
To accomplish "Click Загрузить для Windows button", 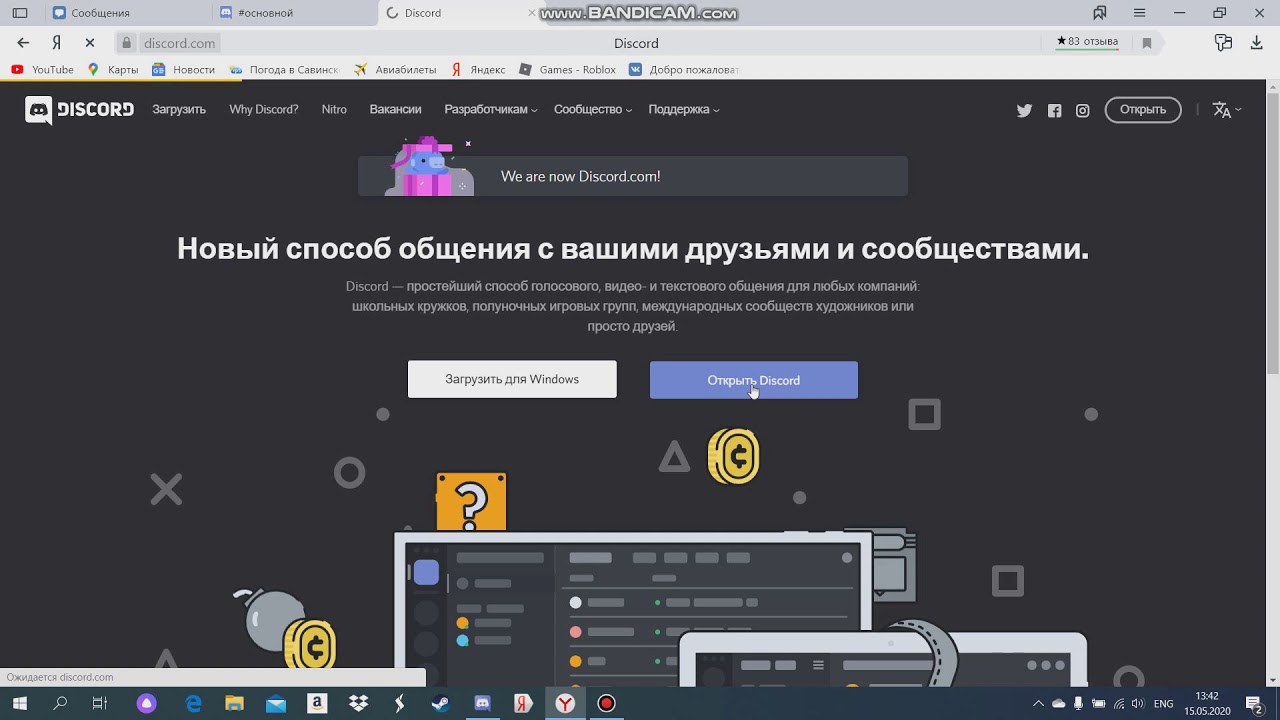I will click(512, 379).
